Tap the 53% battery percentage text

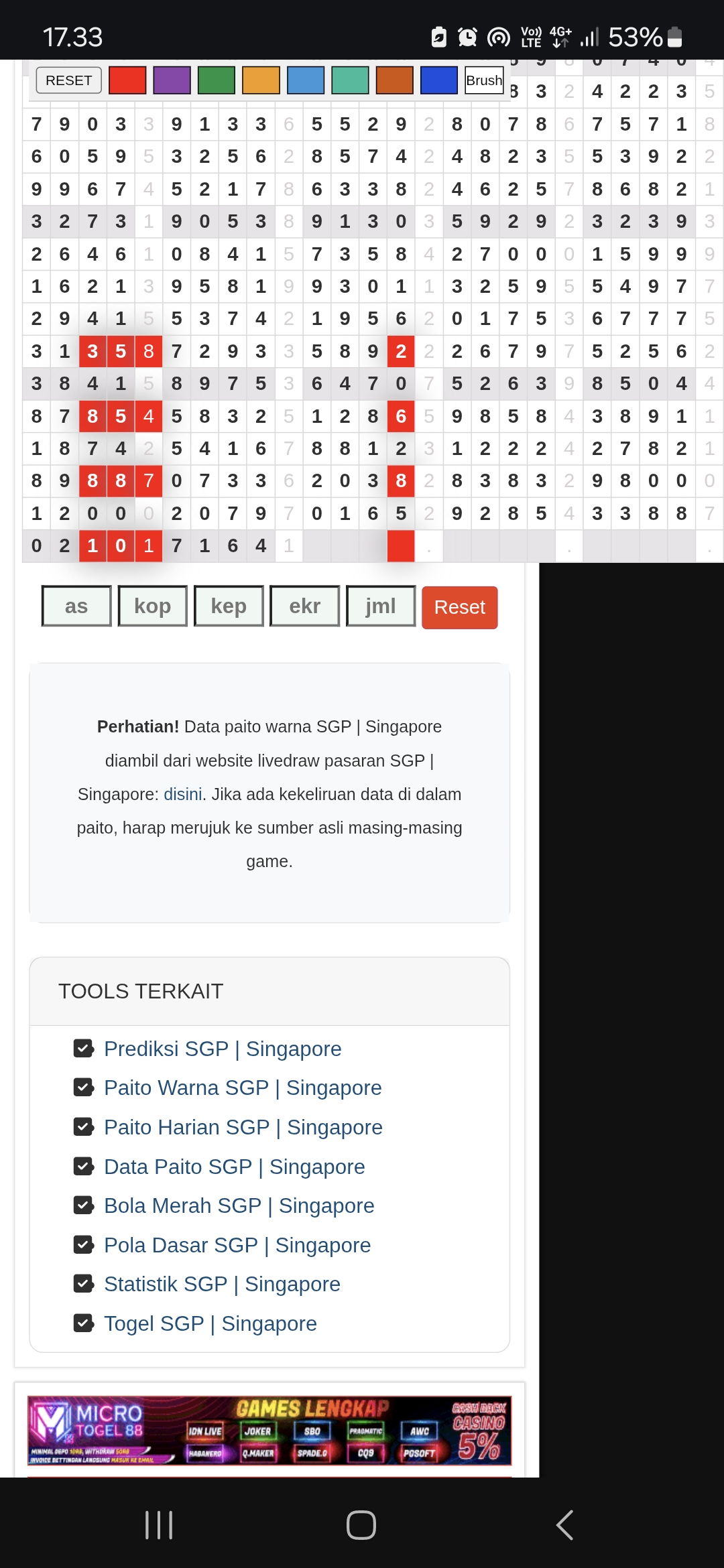(x=636, y=38)
